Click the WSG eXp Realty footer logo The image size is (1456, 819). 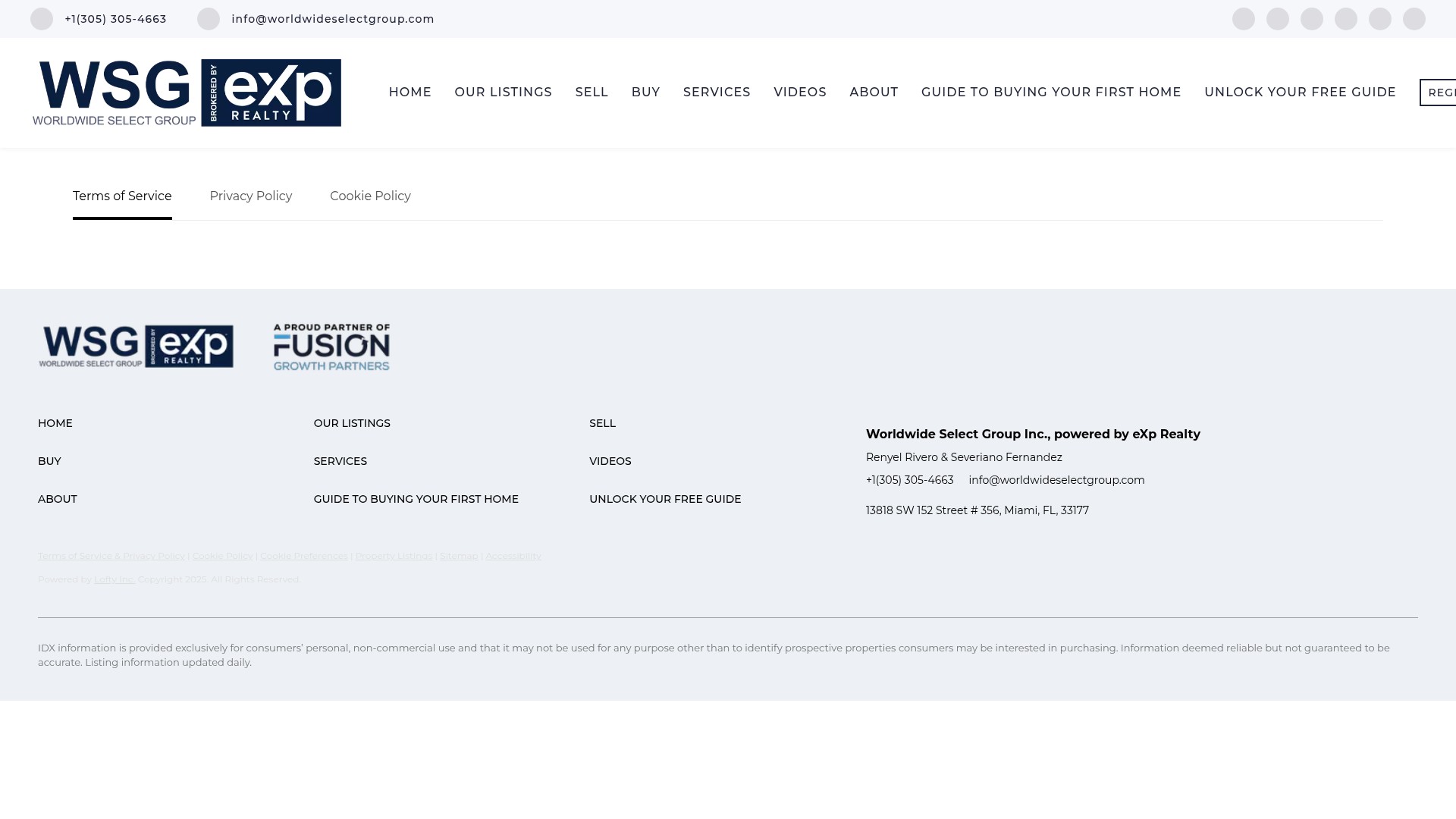pyautogui.click(x=136, y=347)
